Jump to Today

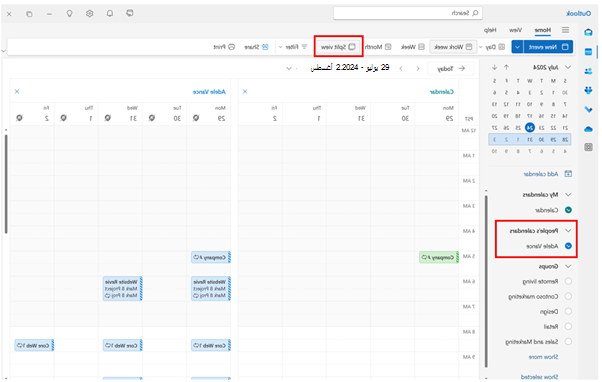451,68
